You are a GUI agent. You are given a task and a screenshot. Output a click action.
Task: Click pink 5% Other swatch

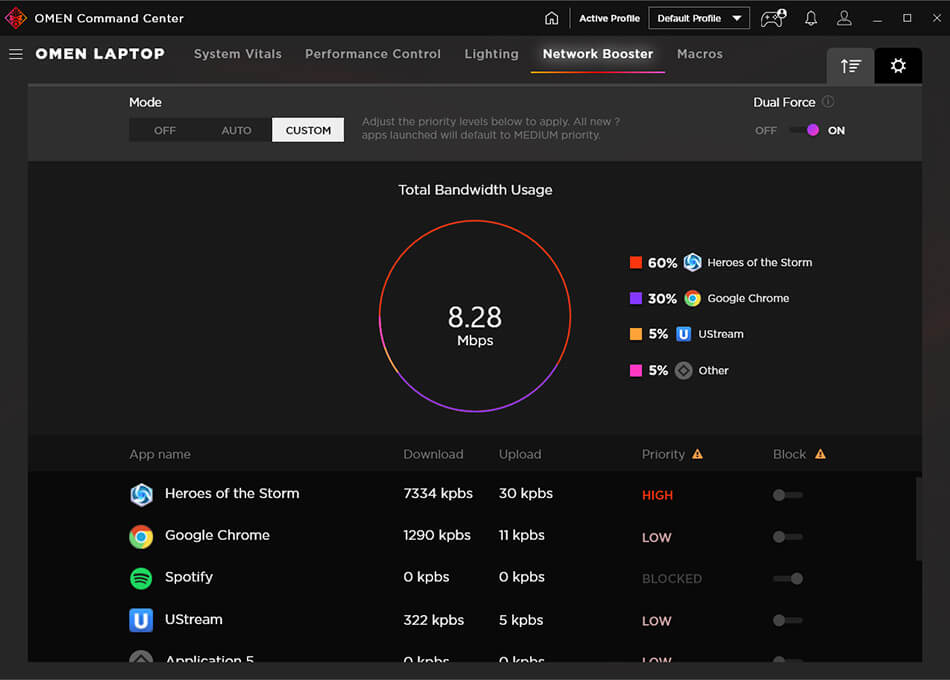(636, 370)
